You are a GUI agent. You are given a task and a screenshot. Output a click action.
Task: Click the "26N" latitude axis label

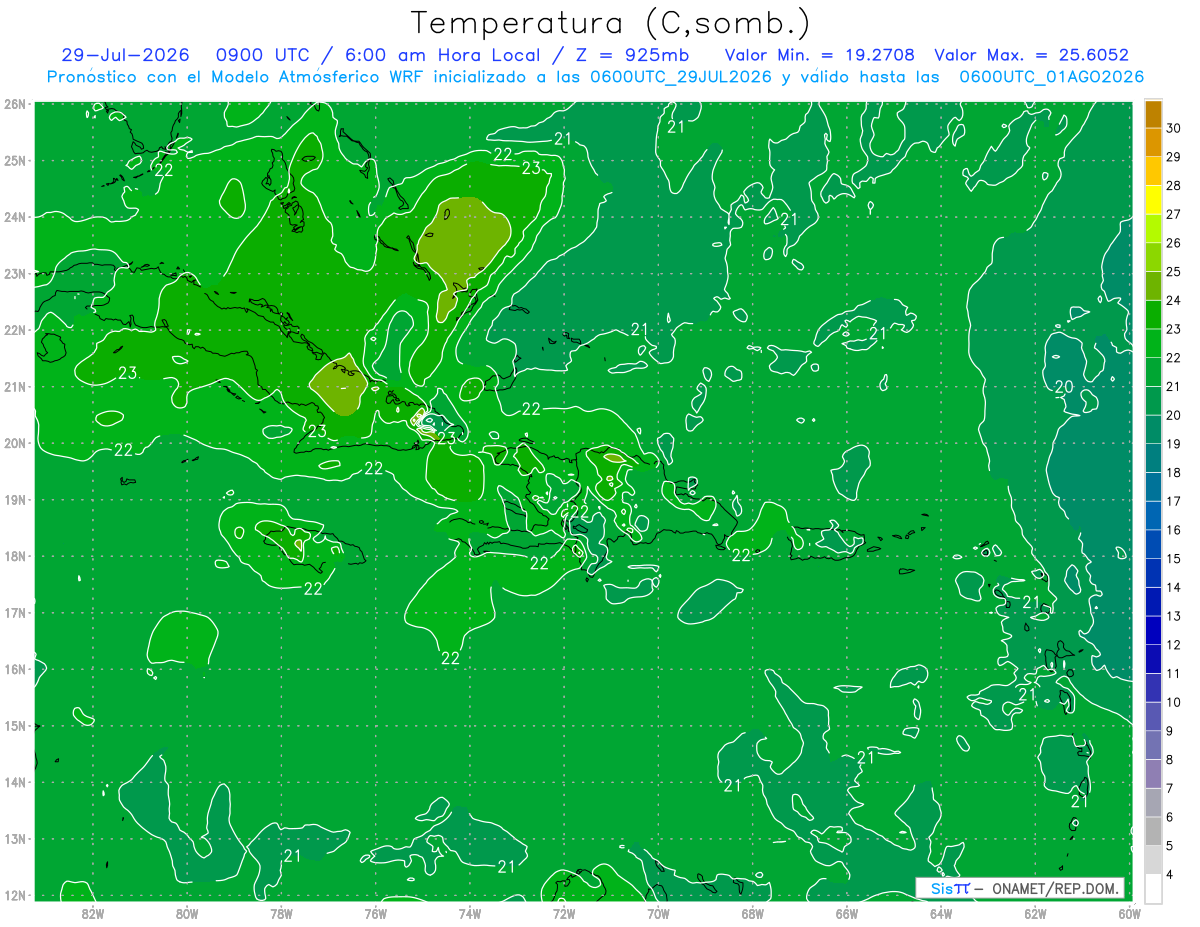coord(15,104)
